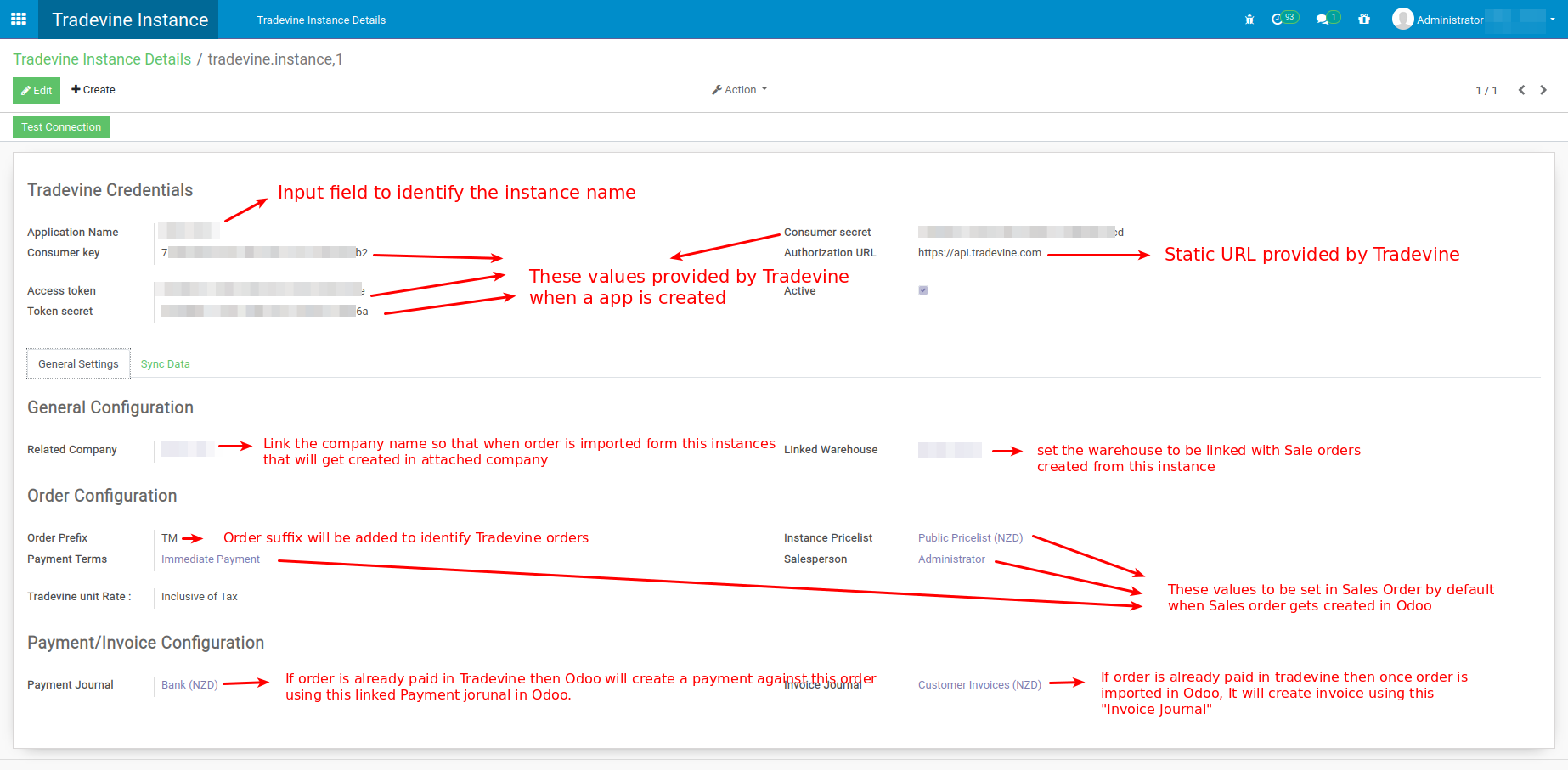Open the Bank (NZD) journal link

tap(189, 685)
